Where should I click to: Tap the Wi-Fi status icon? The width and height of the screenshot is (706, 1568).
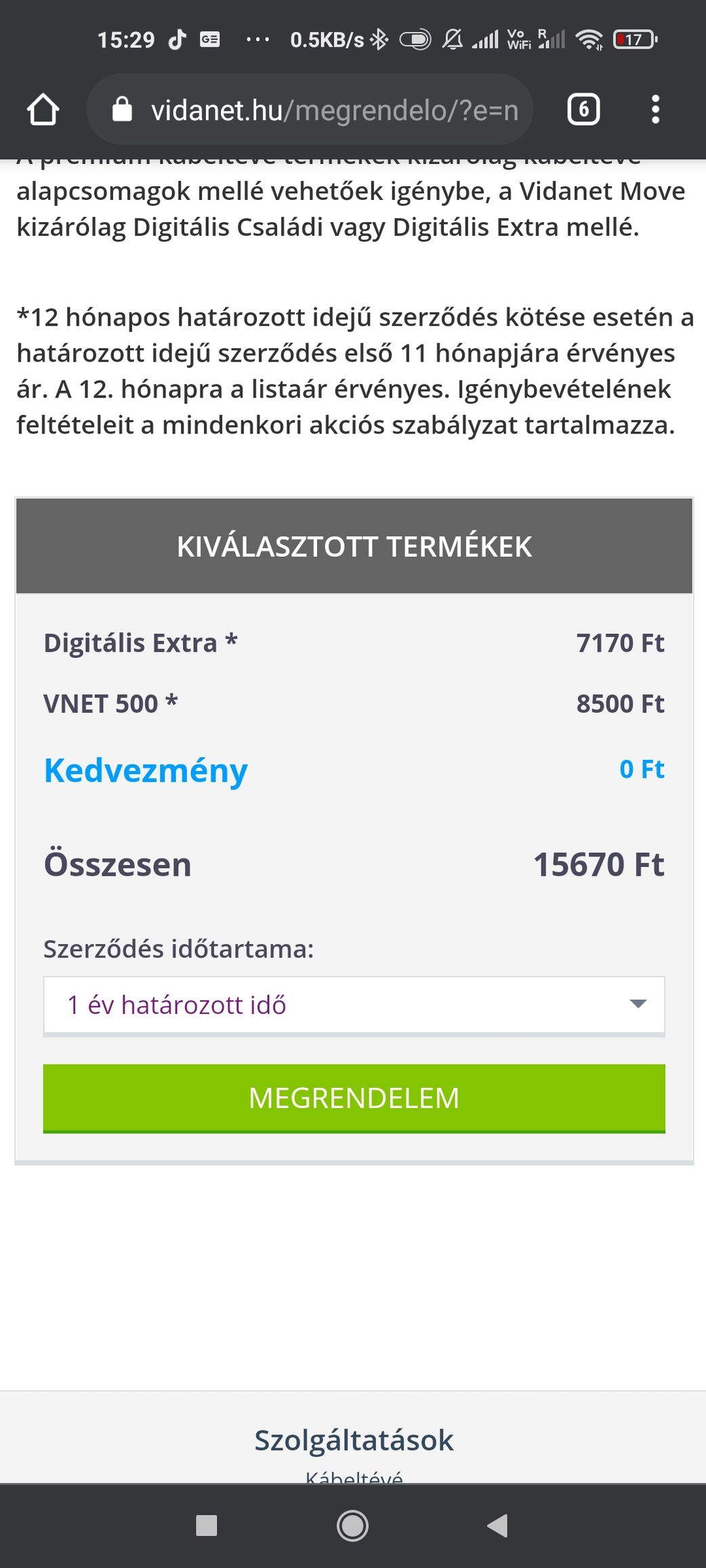(589, 40)
